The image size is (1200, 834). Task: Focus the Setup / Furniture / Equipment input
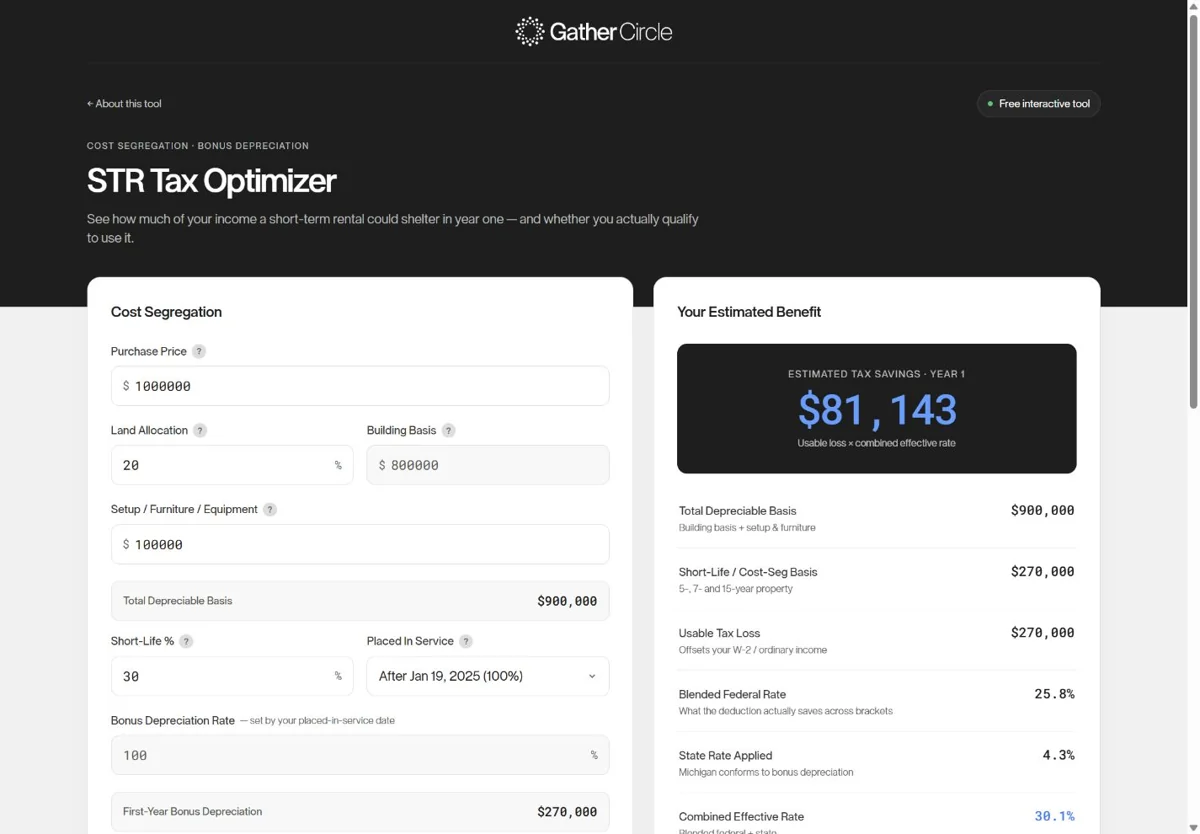pyautogui.click(x=360, y=544)
